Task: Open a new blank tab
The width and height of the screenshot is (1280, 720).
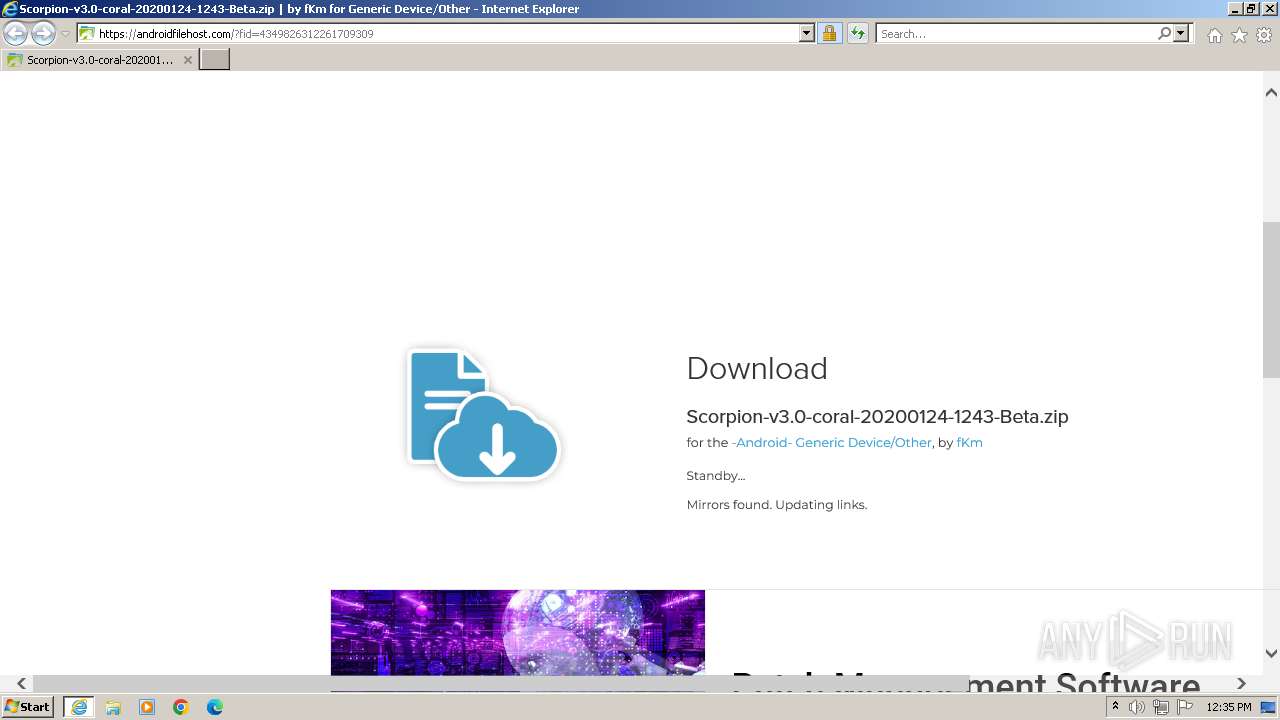Action: [x=215, y=60]
